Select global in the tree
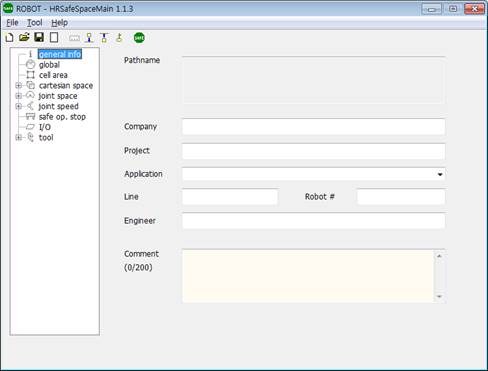 [49, 65]
